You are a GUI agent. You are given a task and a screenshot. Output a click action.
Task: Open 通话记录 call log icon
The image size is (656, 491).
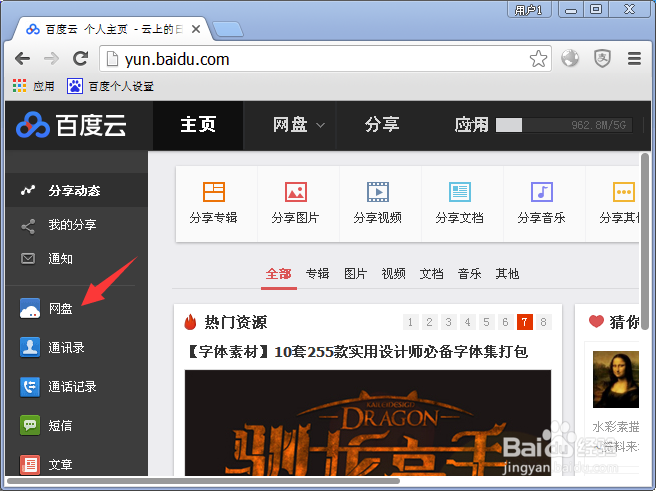(30, 386)
